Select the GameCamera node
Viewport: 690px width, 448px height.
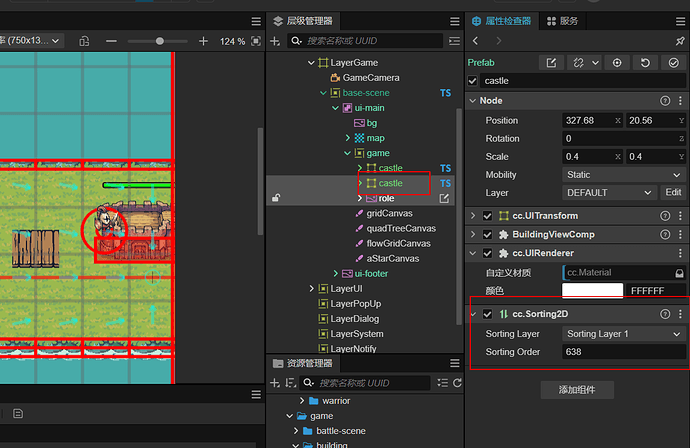[x=371, y=77]
